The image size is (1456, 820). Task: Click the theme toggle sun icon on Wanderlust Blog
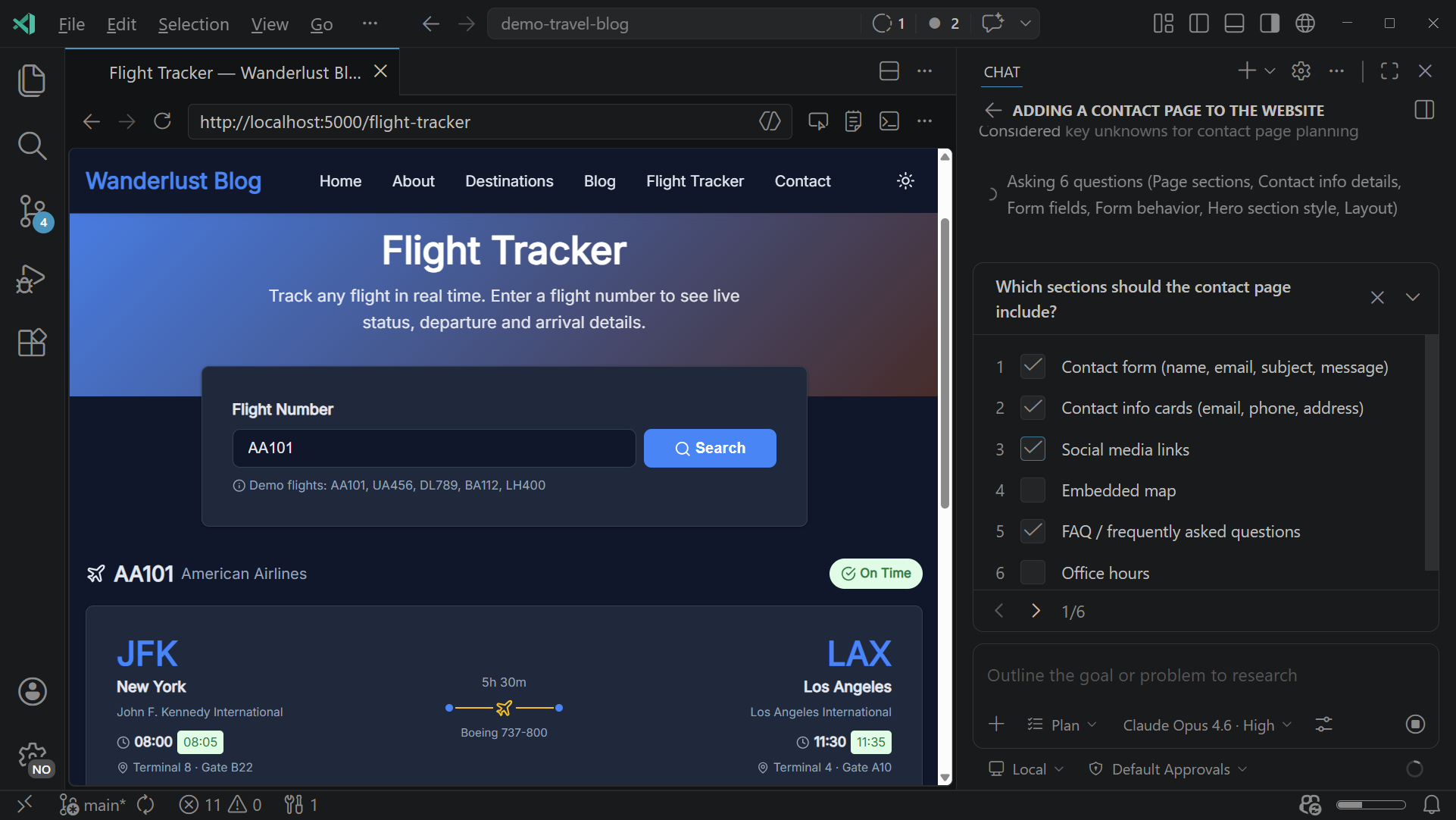coord(905,181)
